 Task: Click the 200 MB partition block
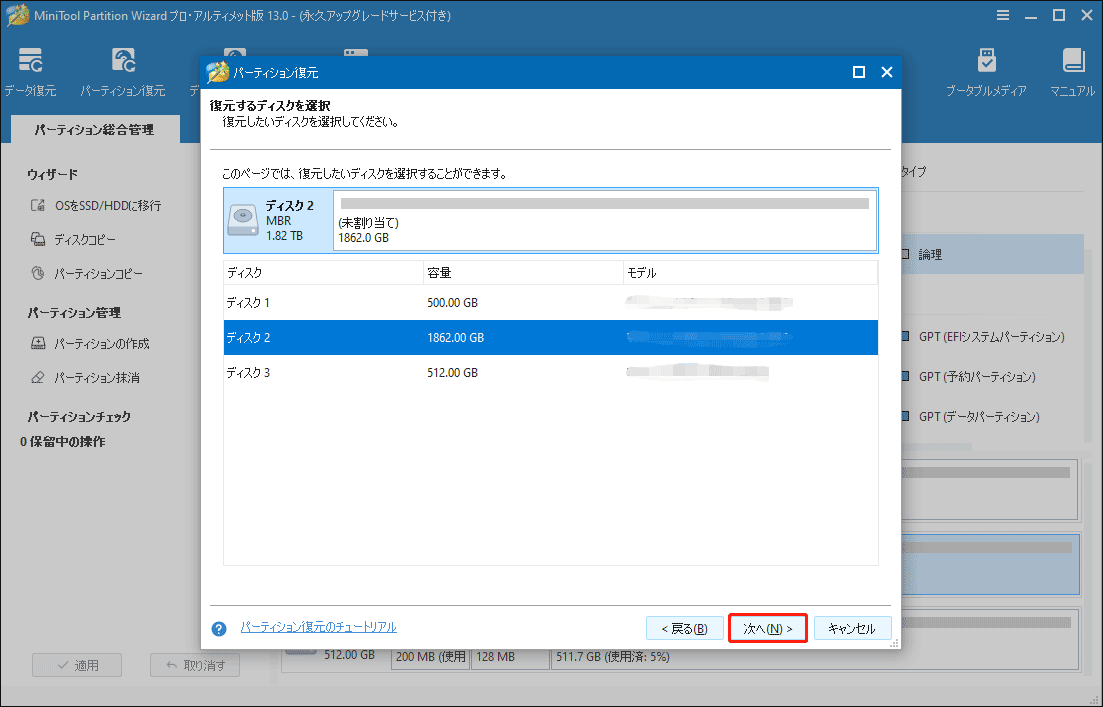click(431, 657)
